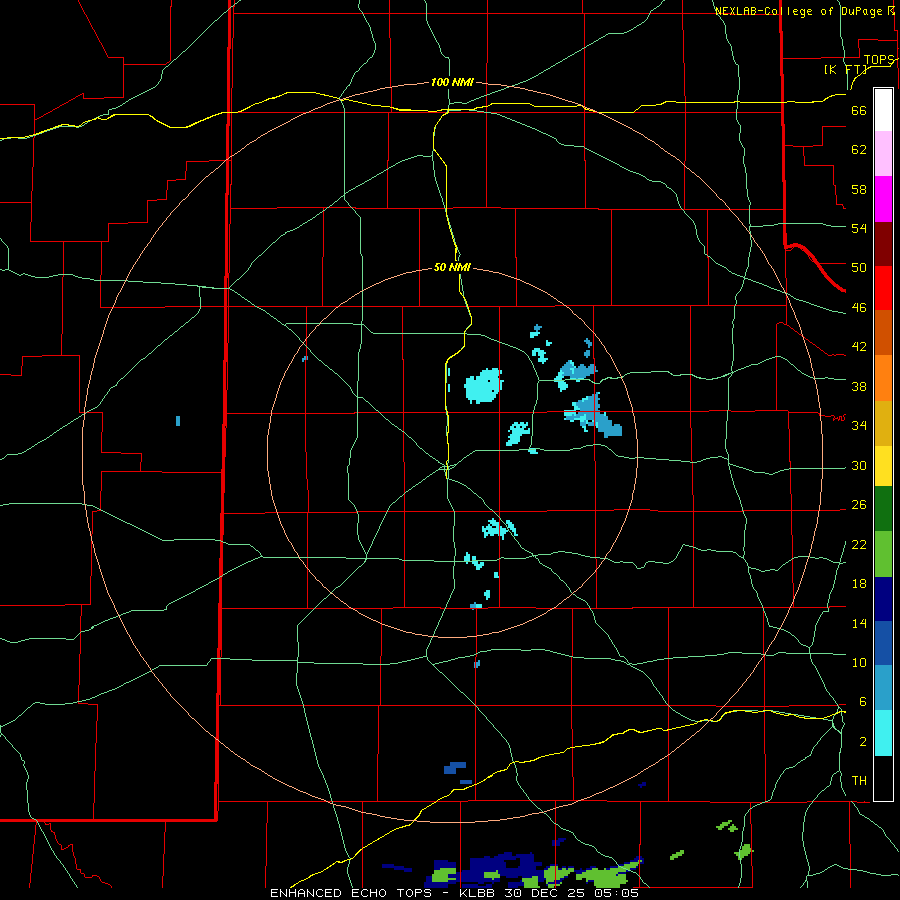Pick the navy blue legend segment
This screenshot has width=900, height=900.
click(883, 599)
